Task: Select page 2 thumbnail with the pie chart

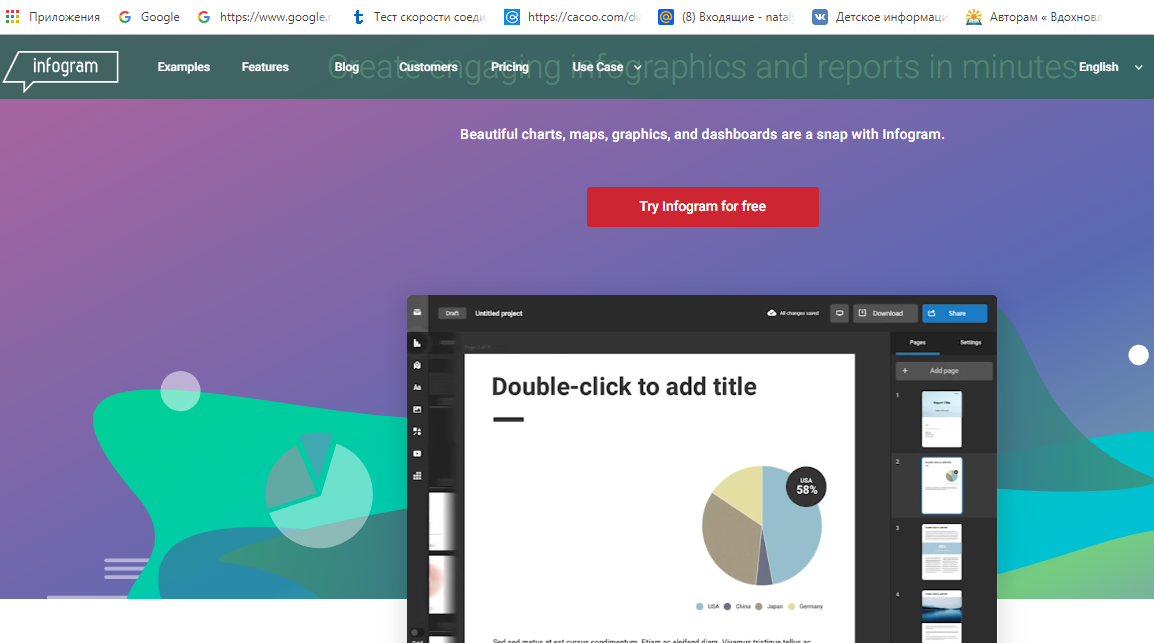Action: pyautogui.click(x=942, y=486)
